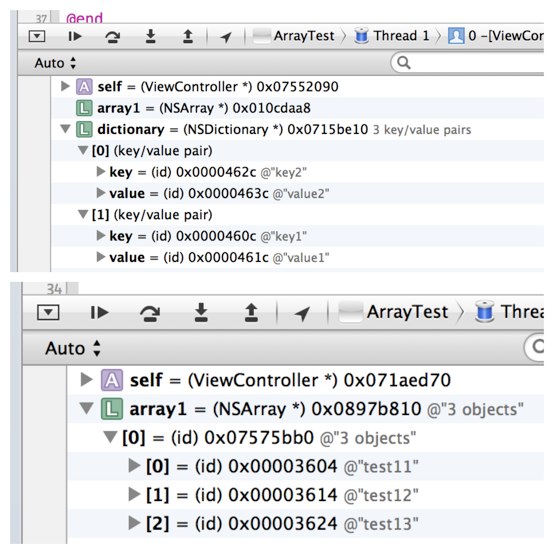The height and width of the screenshot is (554, 554).
Task: Expand [2] @"test13" element
Action: tap(134, 523)
